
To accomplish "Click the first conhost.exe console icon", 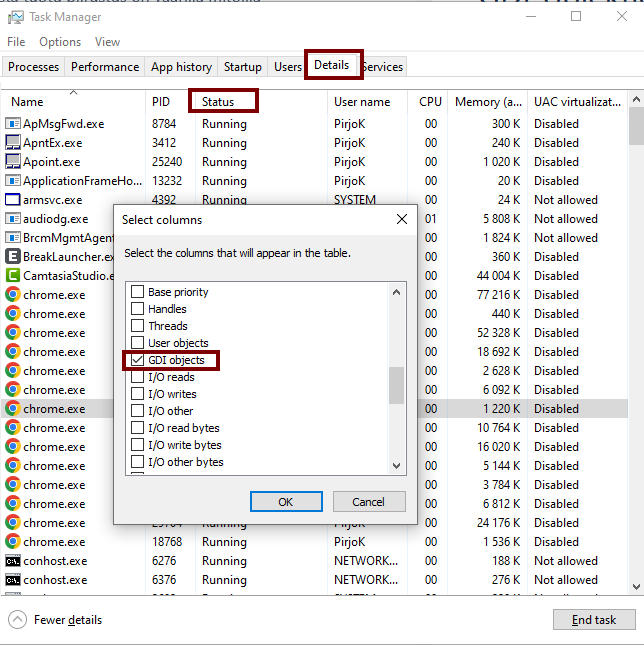I will 13,561.
